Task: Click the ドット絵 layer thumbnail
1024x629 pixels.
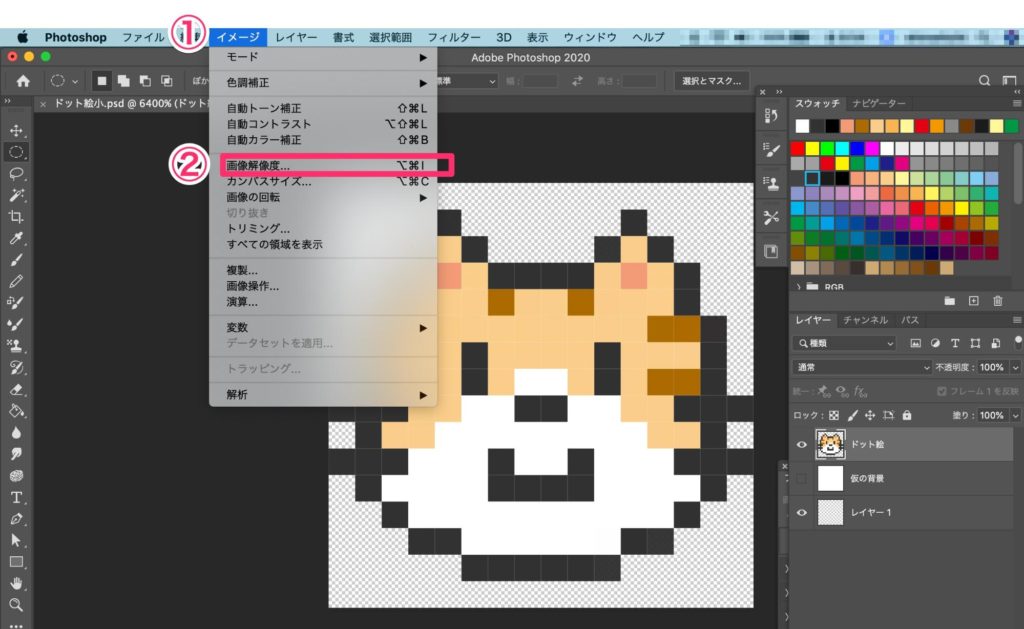Action: tap(832, 443)
